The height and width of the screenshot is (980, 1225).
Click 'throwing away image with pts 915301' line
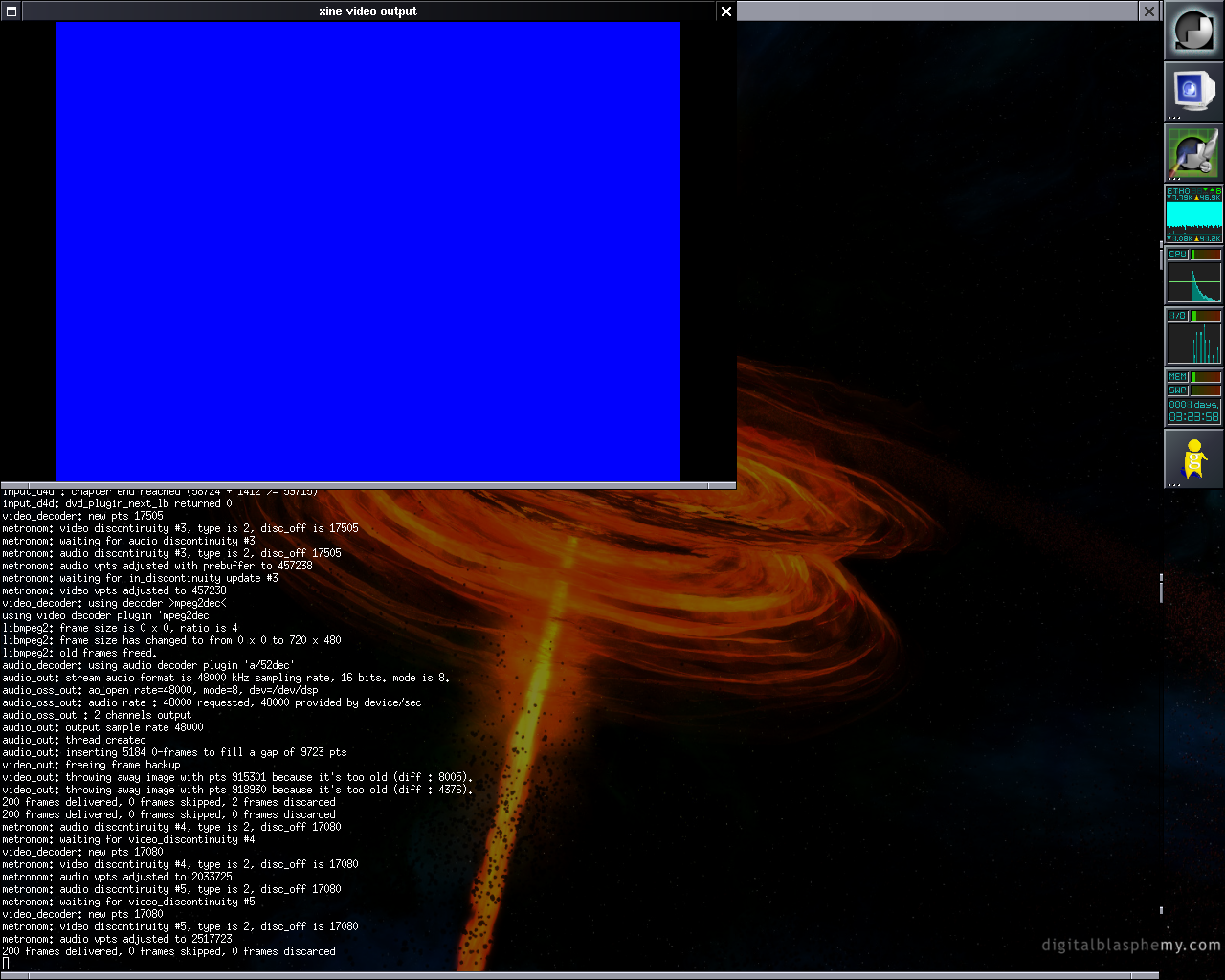pos(238,777)
